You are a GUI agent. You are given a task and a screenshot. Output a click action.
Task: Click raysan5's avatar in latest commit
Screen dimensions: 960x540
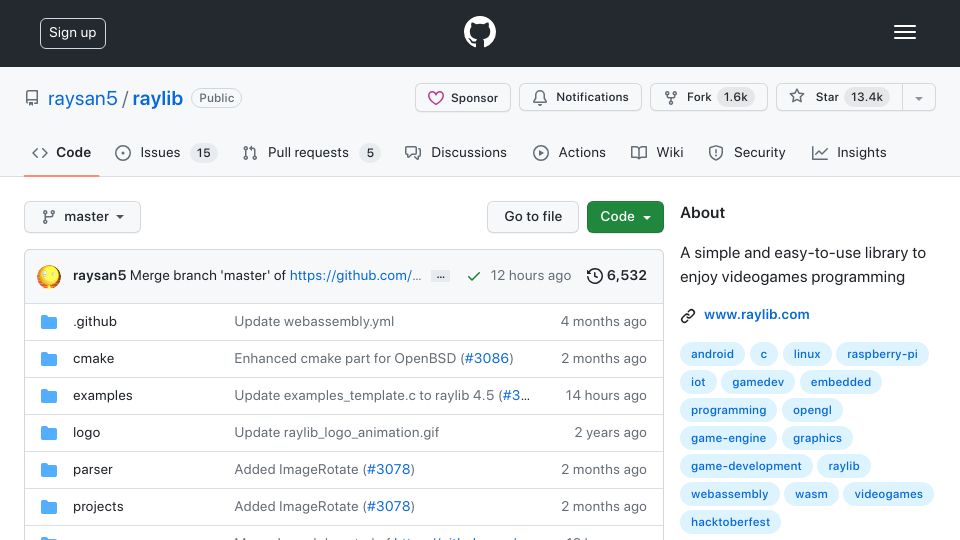tap(49, 276)
